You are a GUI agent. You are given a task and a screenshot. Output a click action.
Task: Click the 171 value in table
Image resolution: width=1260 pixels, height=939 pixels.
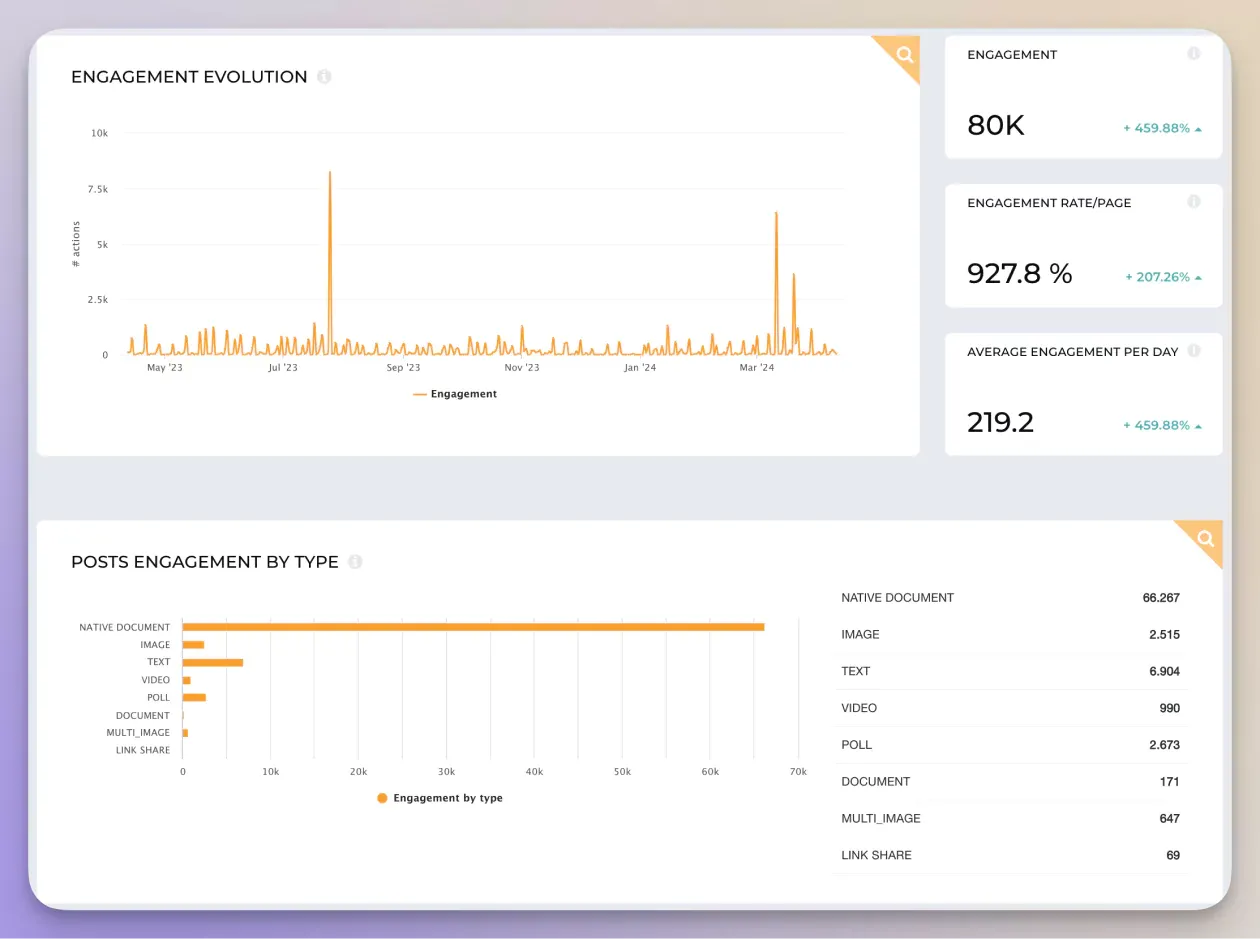(1170, 781)
